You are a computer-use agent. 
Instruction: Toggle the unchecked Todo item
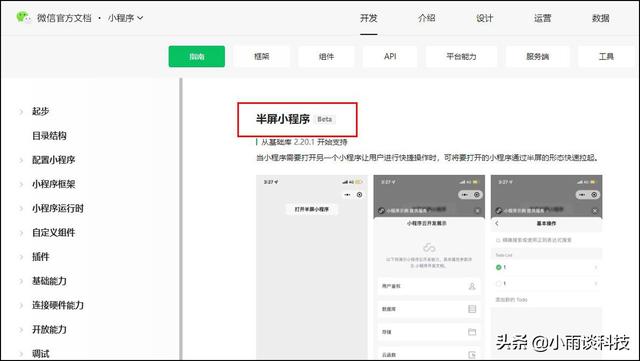[498, 283]
